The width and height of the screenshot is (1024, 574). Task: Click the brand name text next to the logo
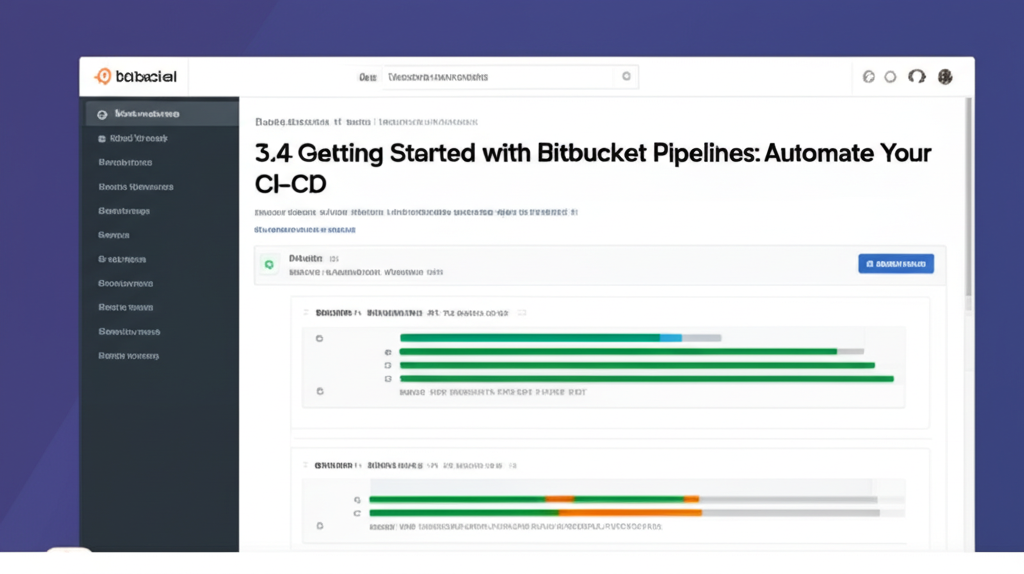pyautogui.click(x=146, y=76)
